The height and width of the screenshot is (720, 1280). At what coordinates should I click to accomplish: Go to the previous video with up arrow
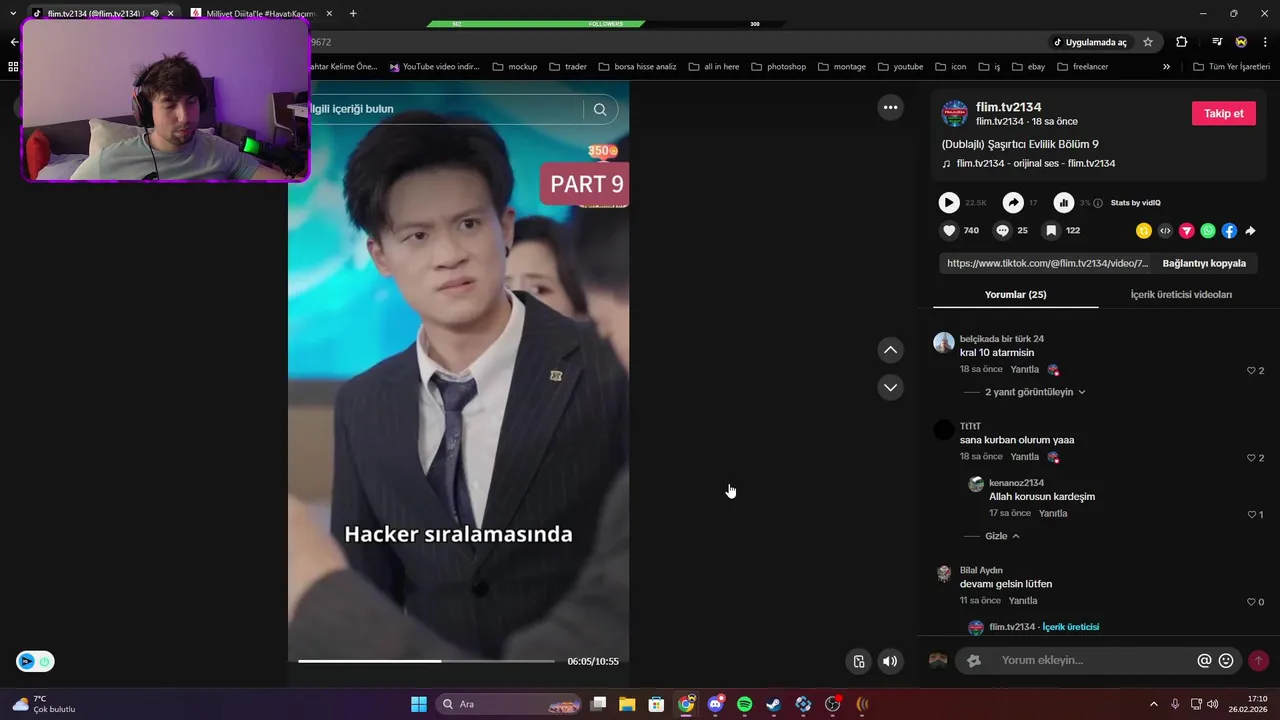[x=890, y=350]
